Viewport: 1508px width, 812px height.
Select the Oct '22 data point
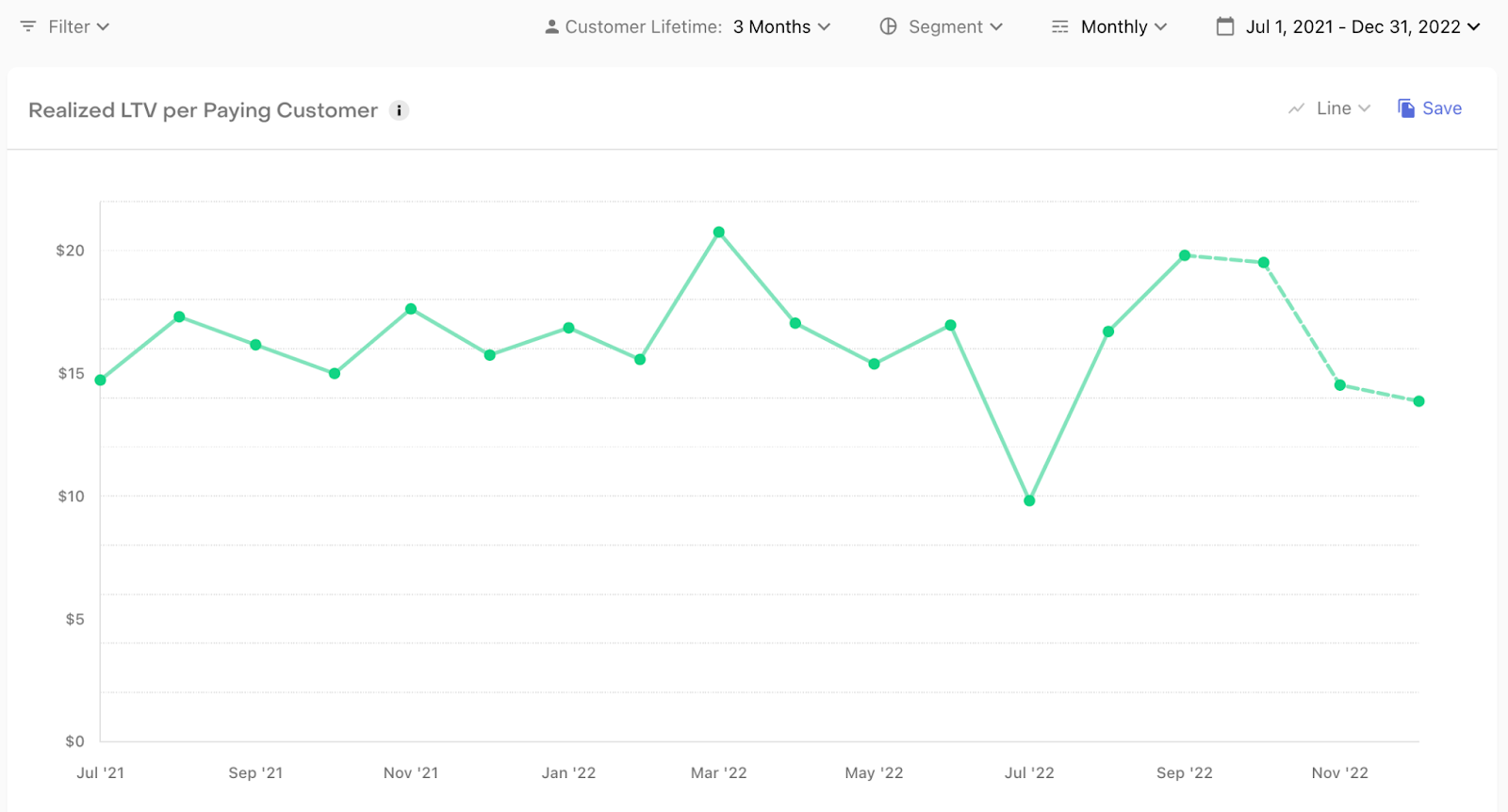click(1264, 263)
